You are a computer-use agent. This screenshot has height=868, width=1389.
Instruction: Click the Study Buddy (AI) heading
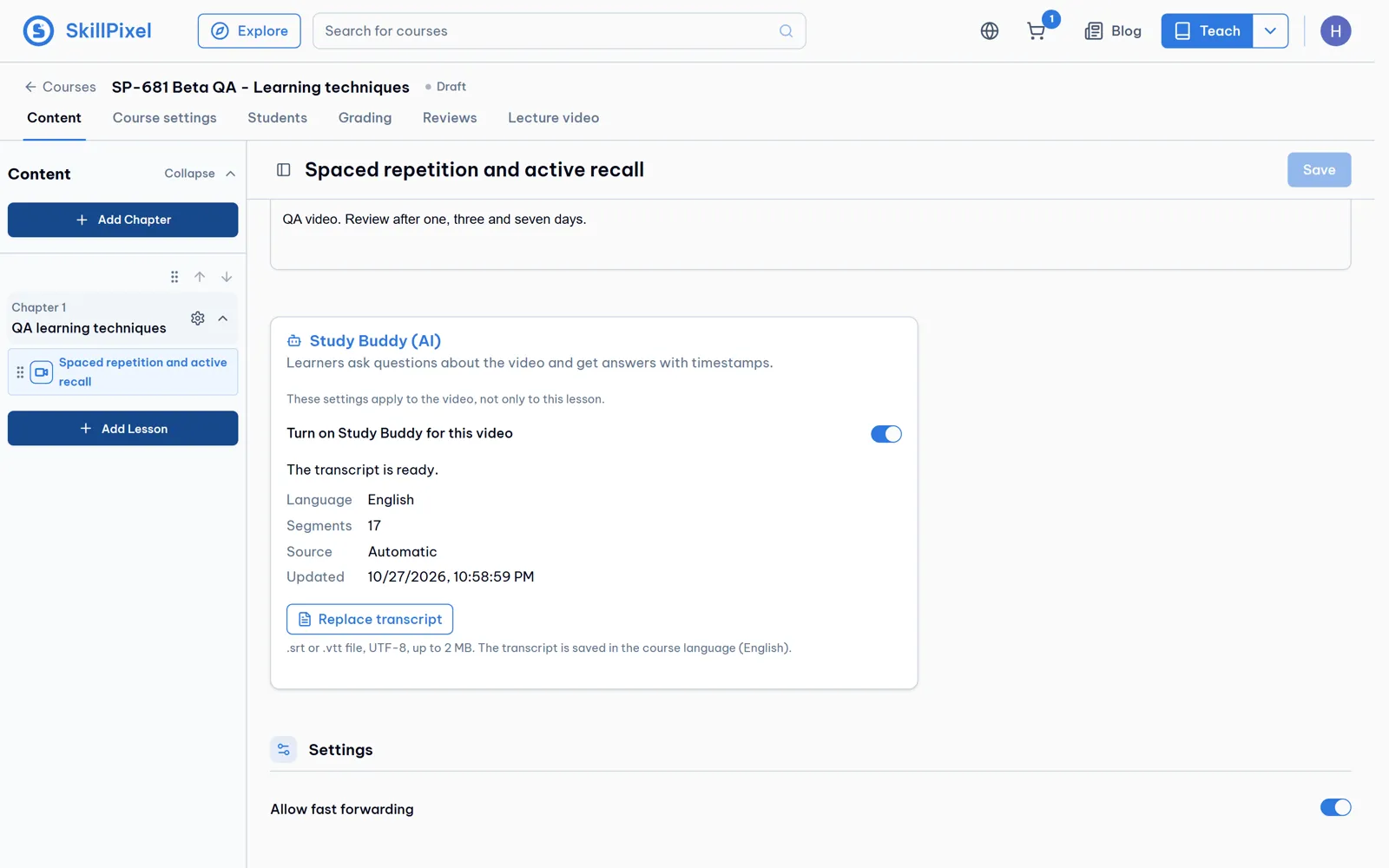tap(375, 341)
